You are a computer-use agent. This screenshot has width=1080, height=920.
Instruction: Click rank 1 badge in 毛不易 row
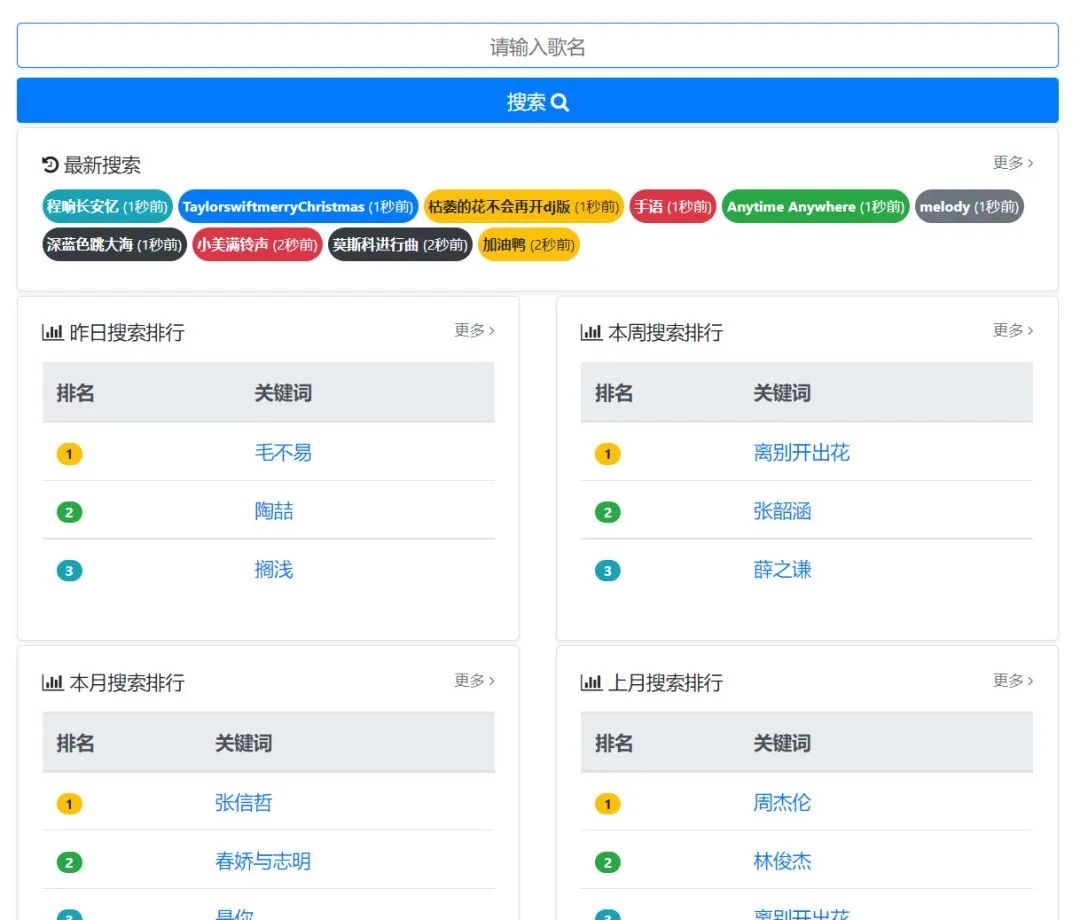69,454
